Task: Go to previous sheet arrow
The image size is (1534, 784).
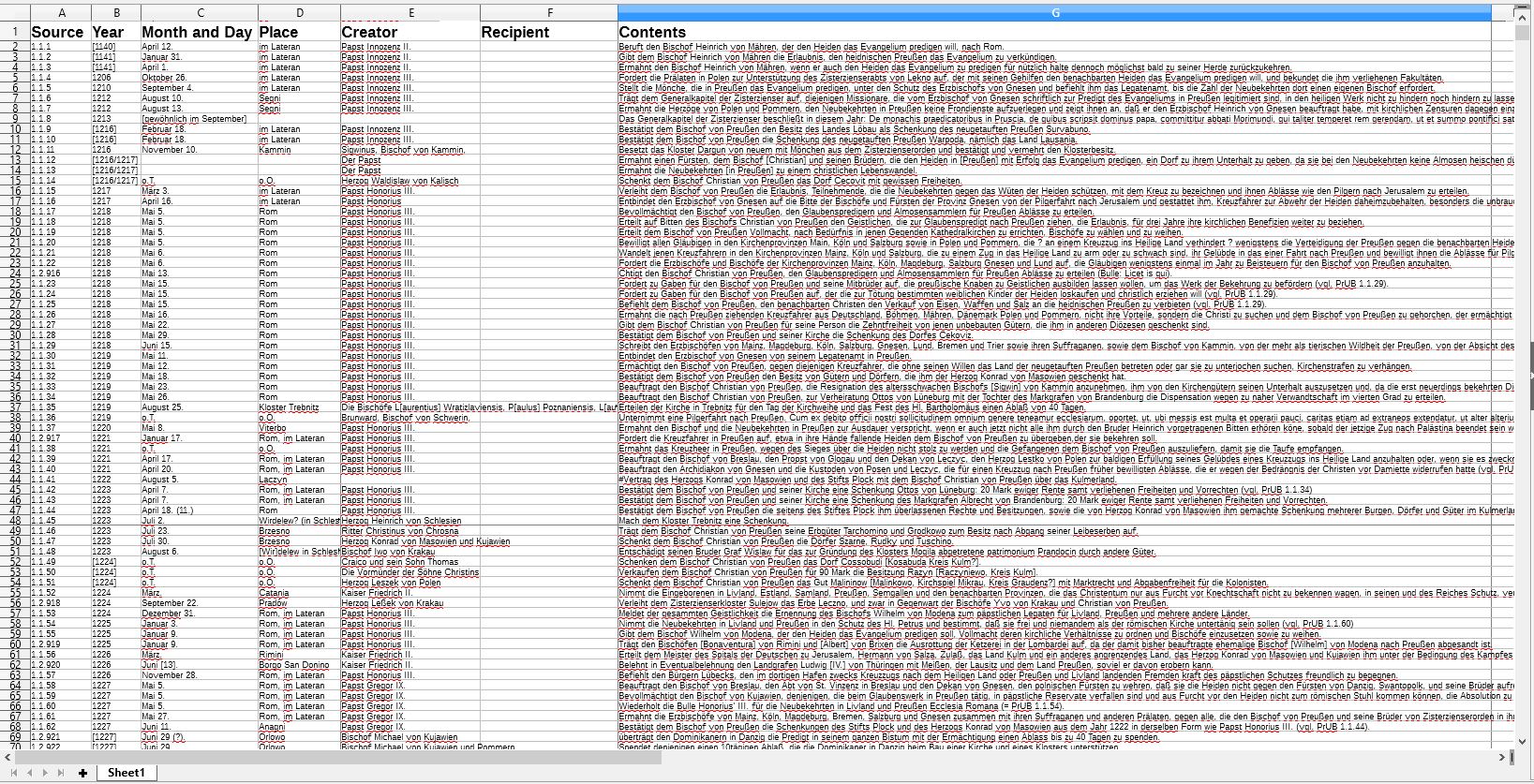Action: (29, 773)
